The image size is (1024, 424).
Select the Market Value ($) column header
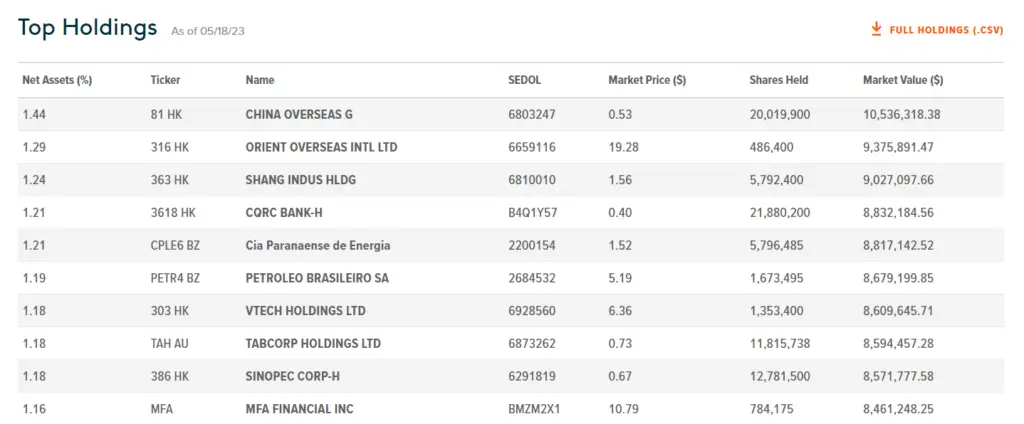(x=903, y=80)
